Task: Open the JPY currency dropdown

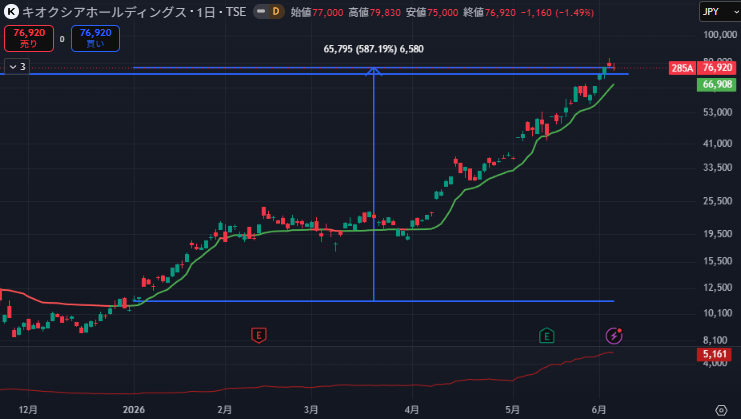Action: [720, 12]
